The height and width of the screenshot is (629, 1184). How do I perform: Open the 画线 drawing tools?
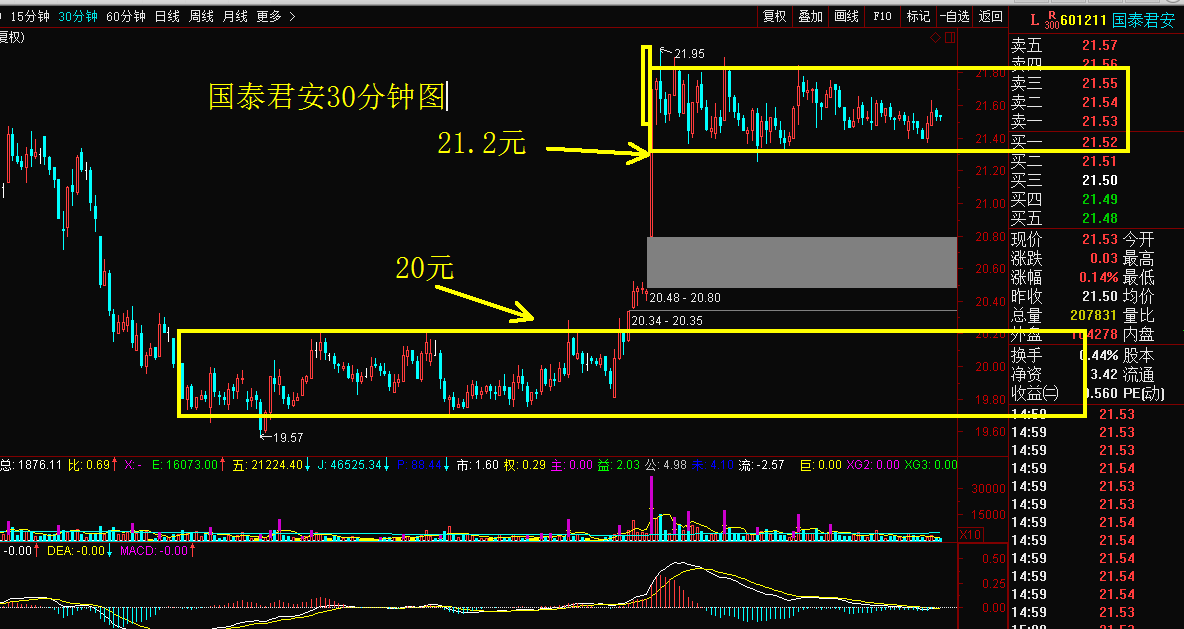coord(847,16)
